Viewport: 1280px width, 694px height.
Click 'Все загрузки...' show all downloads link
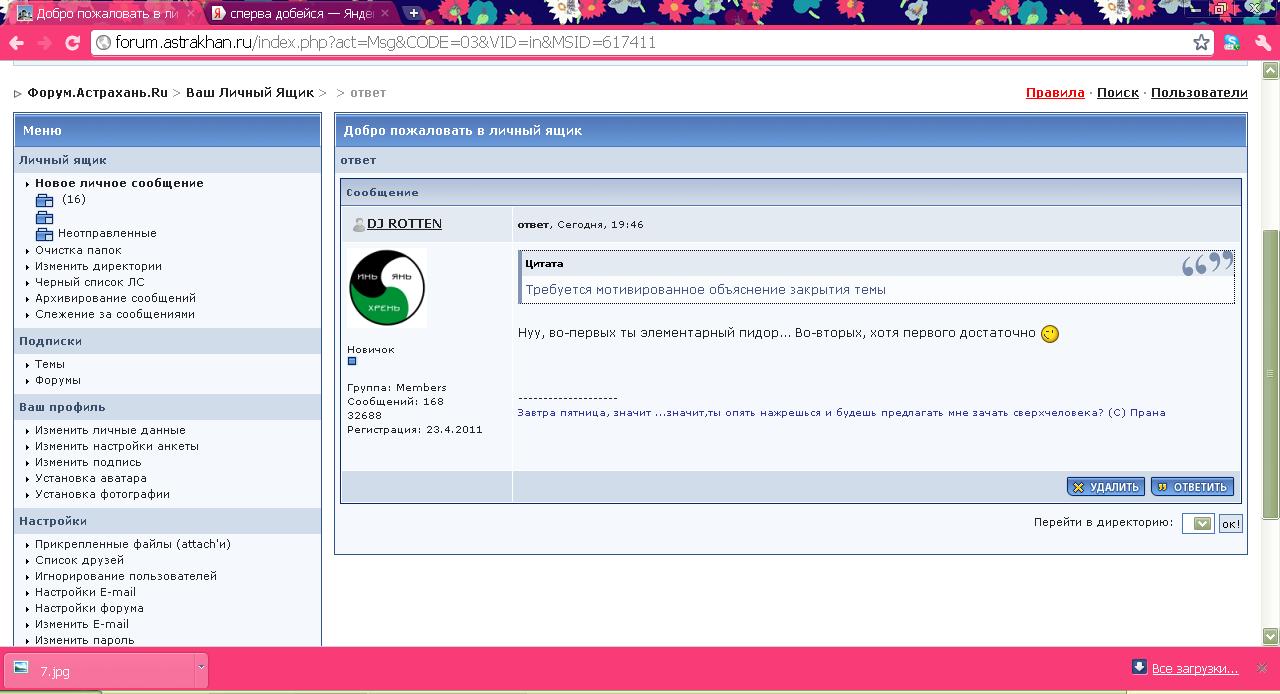pyautogui.click(x=1194, y=668)
